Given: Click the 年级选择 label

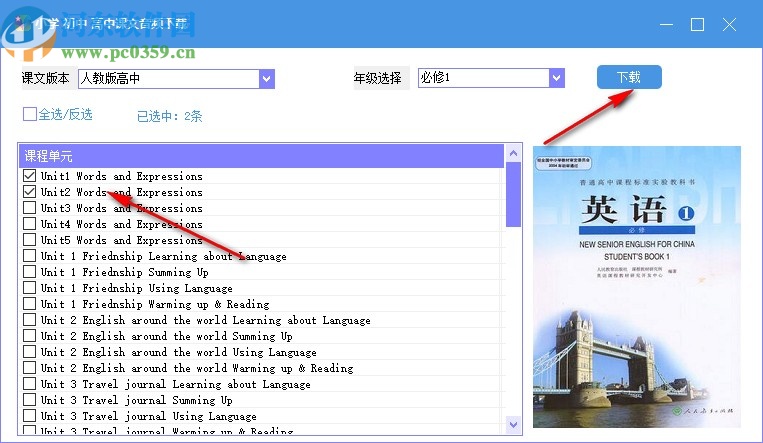Looking at the screenshot, I should pyautogui.click(x=378, y=78).
